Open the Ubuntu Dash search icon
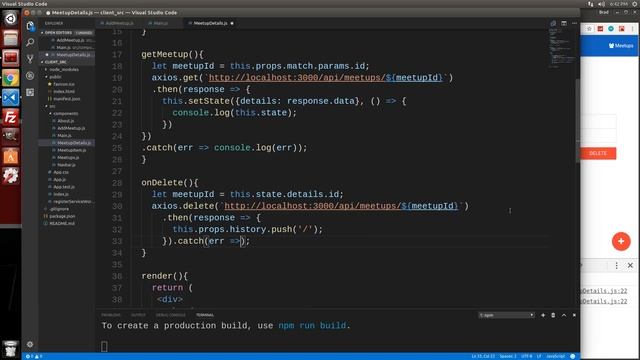640x360 pixels. [11, 19]
